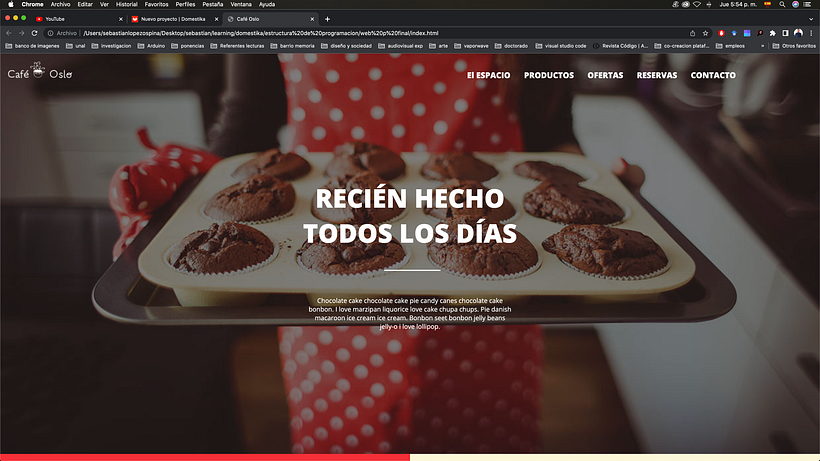Open the ponencias bookmark folder

[x=187, y=46]
